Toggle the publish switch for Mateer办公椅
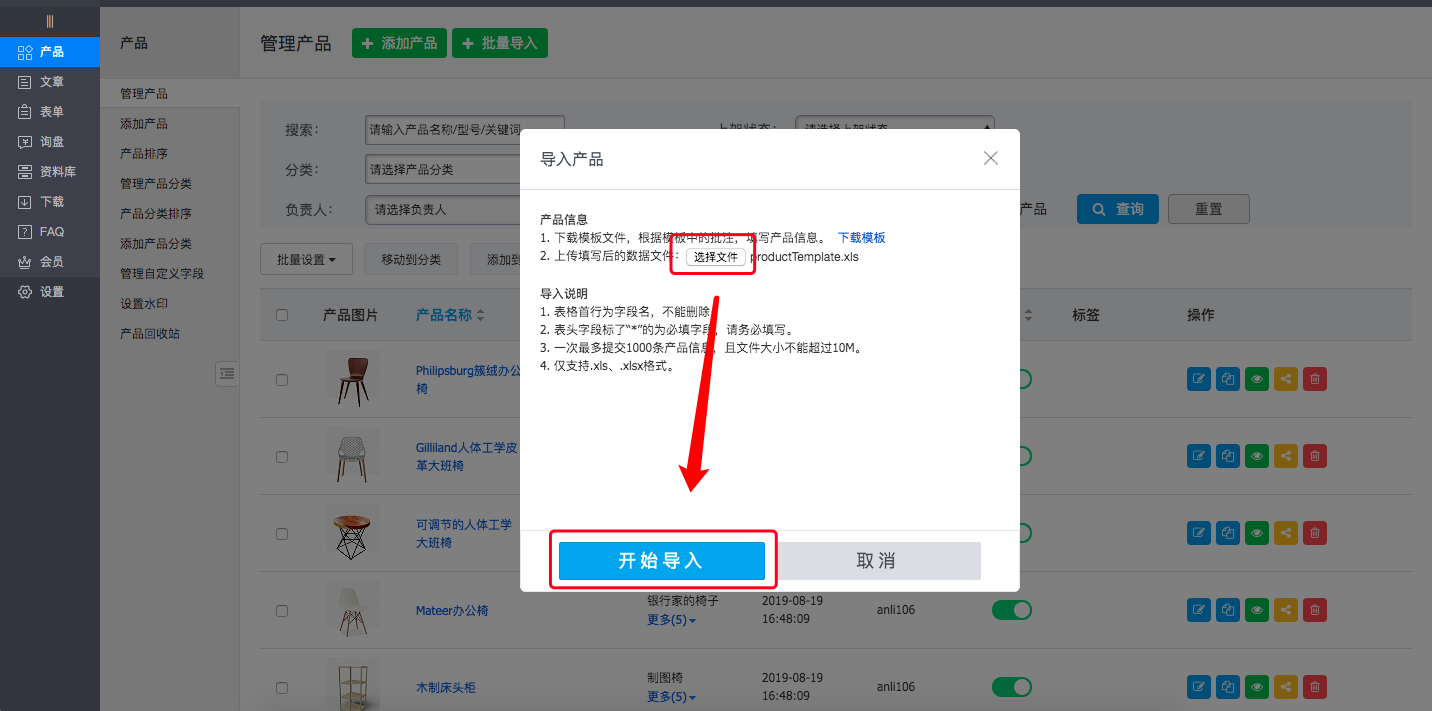Image resolution: width=1432 pixels, height=711 pixels. pyautogui.click(x=1011, y=609)
